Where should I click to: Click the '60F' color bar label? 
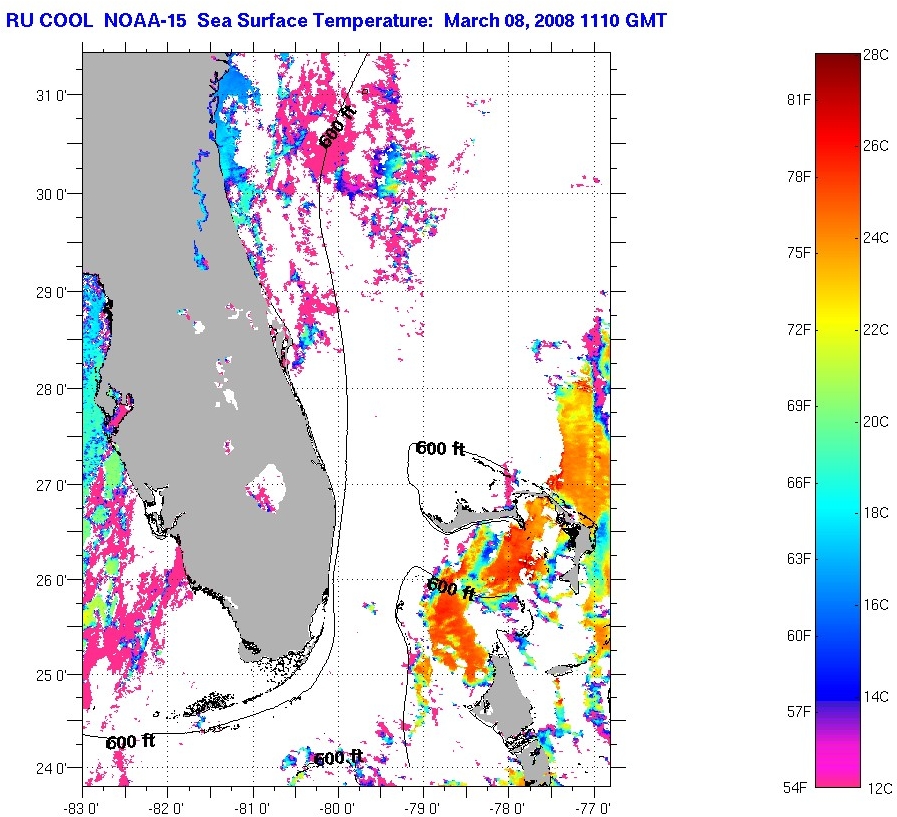coord(799,636)
